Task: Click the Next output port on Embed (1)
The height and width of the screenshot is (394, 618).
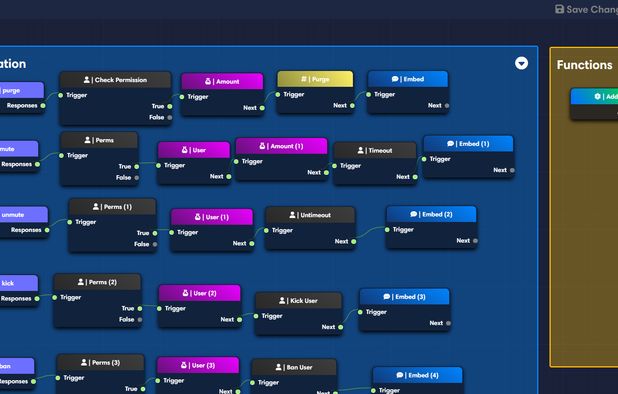Action: pyautogui.click(x=512, y=170)
